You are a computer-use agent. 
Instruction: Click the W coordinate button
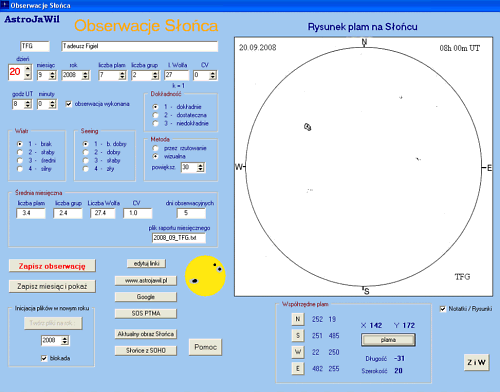(298, 352)
